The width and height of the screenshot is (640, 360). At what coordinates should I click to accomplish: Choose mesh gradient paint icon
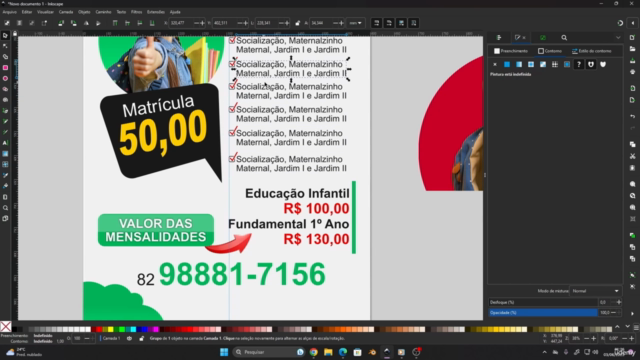pos(543,64)
